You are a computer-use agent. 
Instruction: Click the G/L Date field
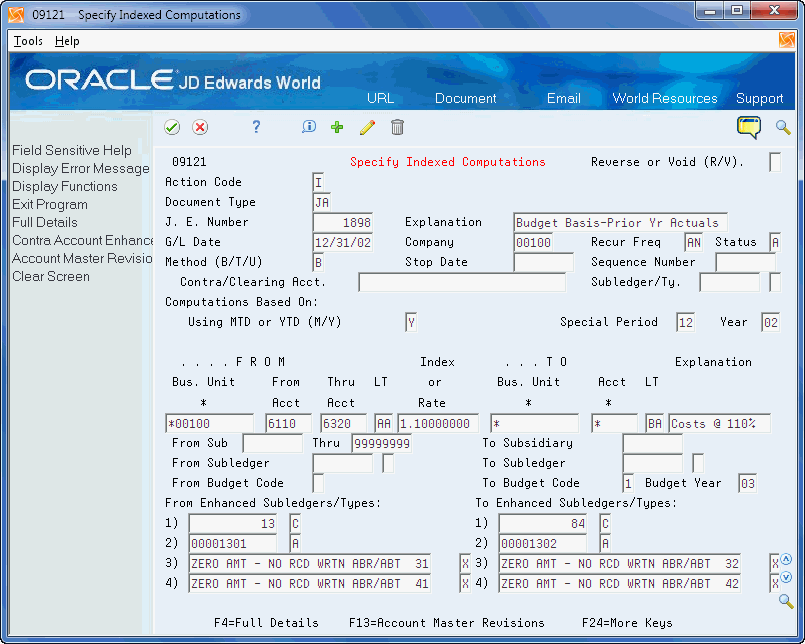point(342,242)
